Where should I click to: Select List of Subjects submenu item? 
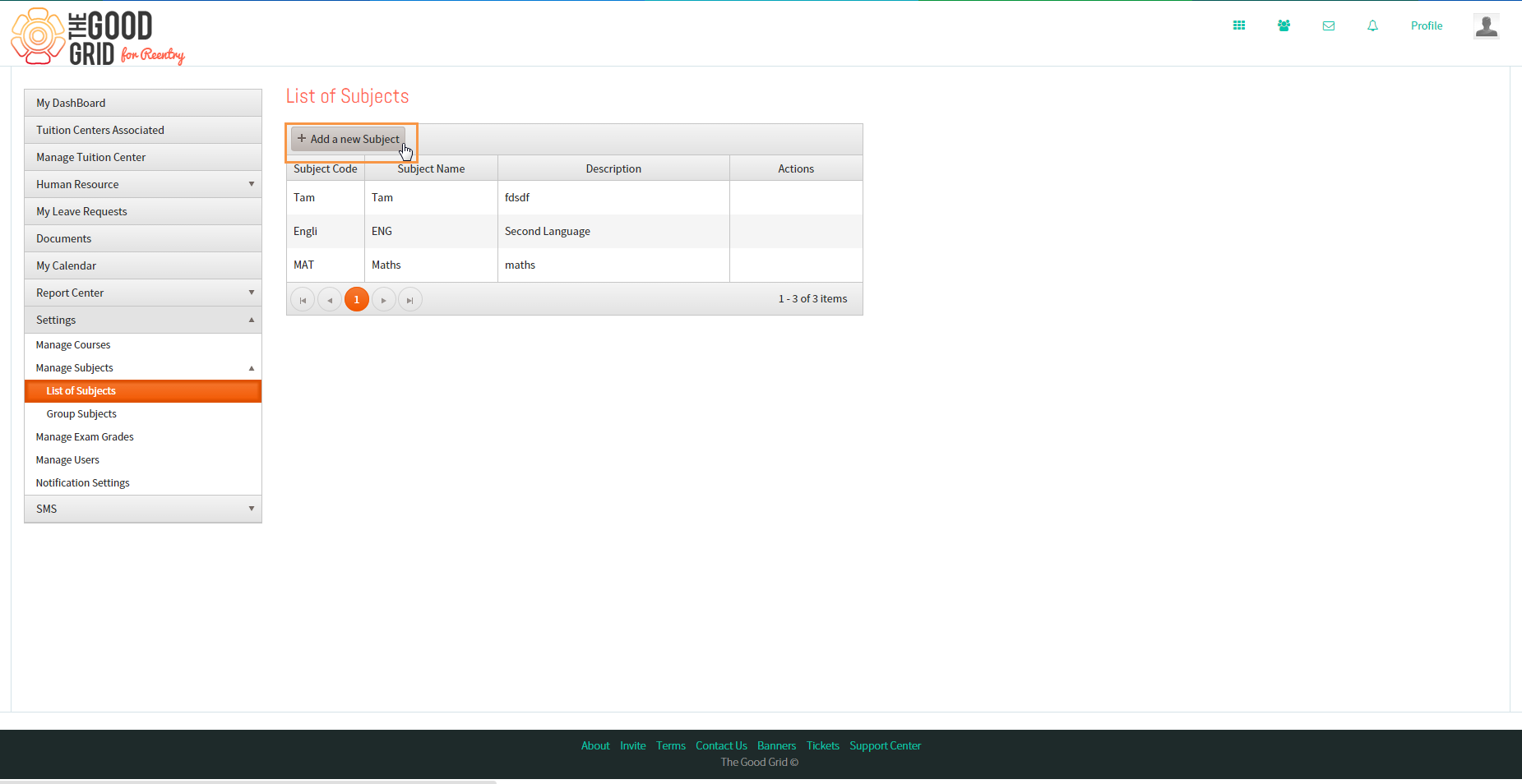(143, 391)
